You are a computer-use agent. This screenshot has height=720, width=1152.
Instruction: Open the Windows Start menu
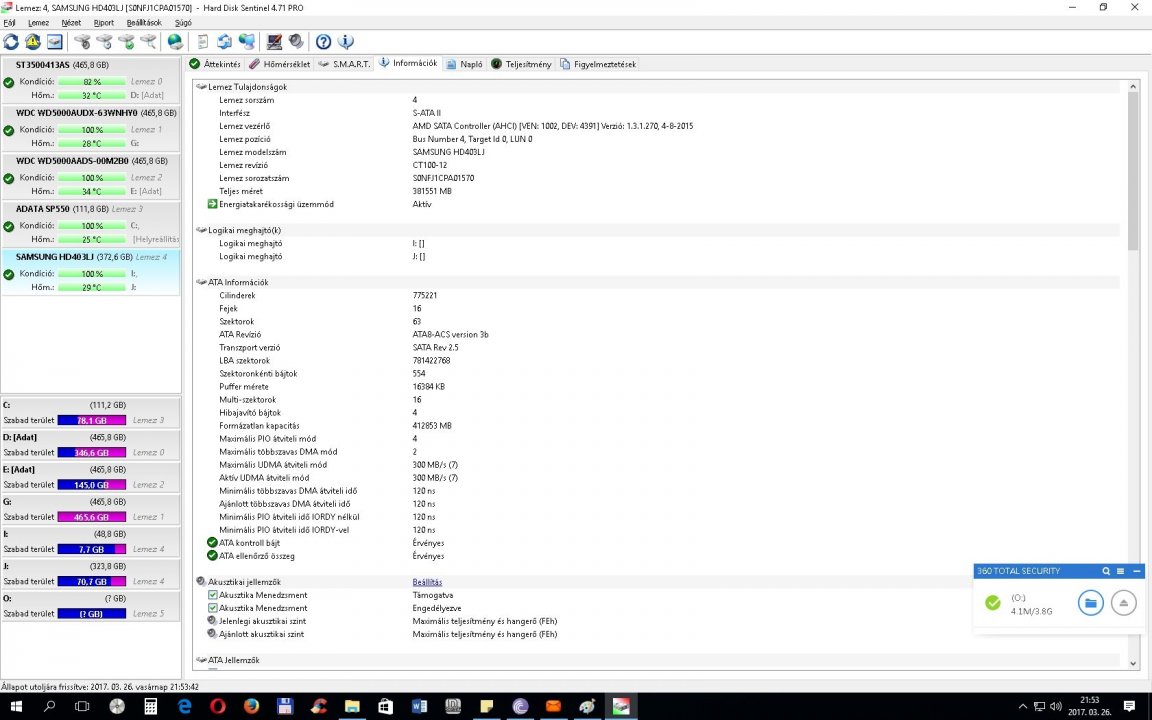(x=15, y=706)
